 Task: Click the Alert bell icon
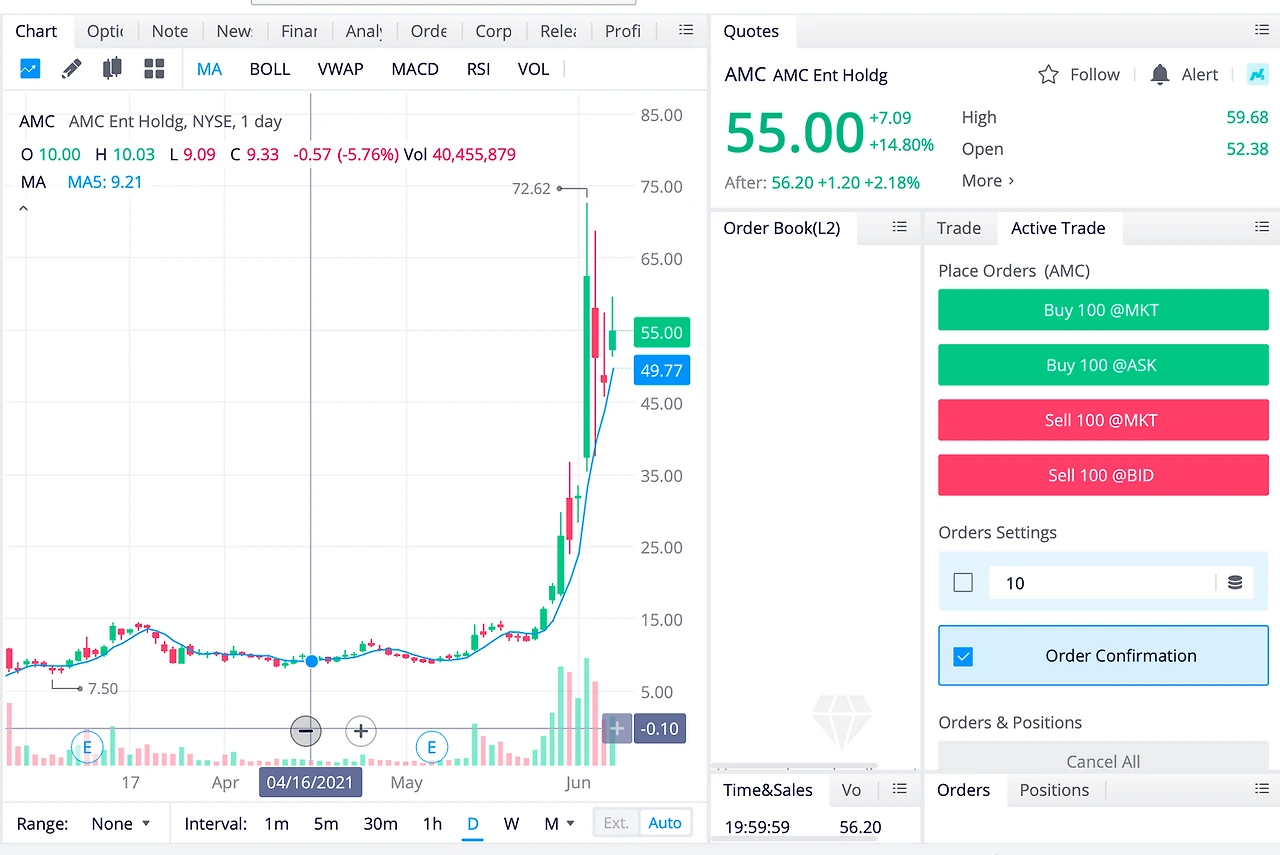click(x=1160, y=75)
